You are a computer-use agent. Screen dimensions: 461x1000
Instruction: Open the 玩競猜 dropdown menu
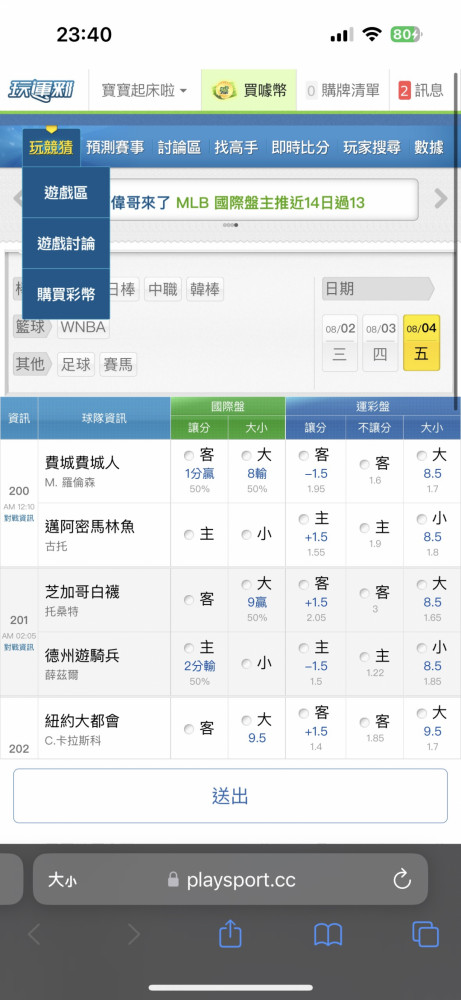coord(51,148)
